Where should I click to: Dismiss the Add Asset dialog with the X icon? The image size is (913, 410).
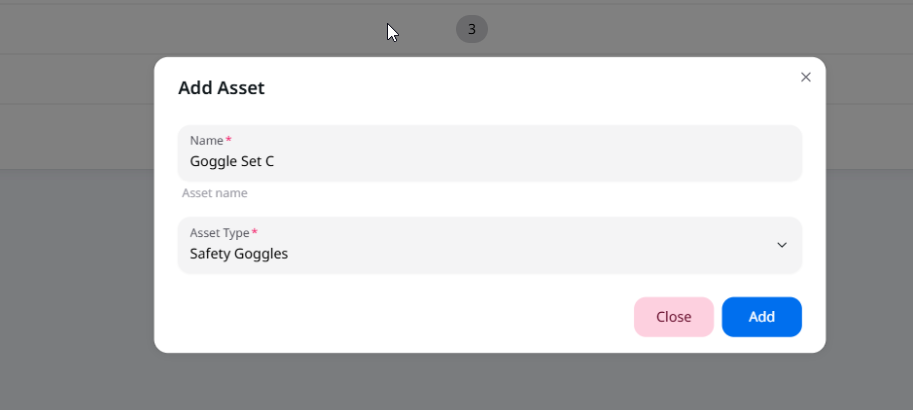click(805, 77)
